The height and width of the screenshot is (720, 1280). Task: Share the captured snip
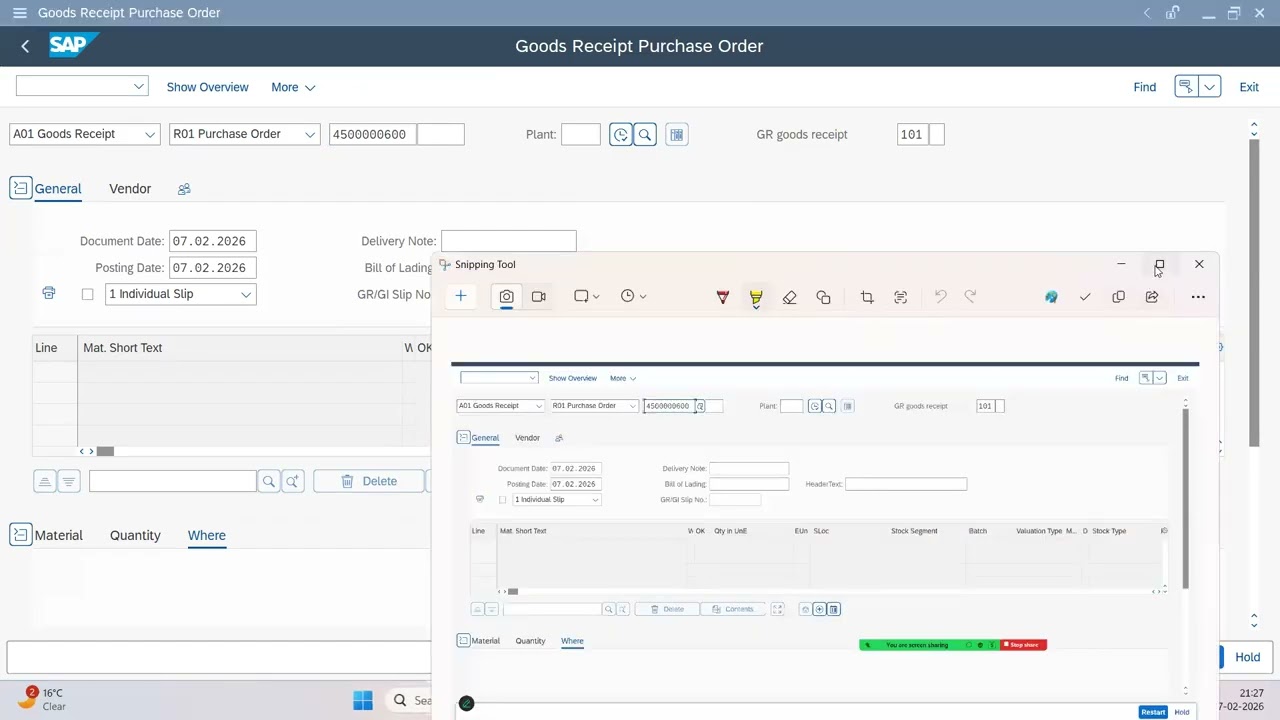(1152, 297)
